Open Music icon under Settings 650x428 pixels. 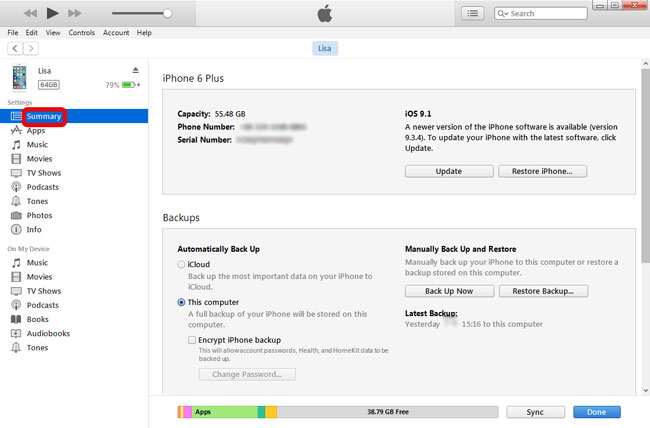pyautogui.click(x=16, y=145)
